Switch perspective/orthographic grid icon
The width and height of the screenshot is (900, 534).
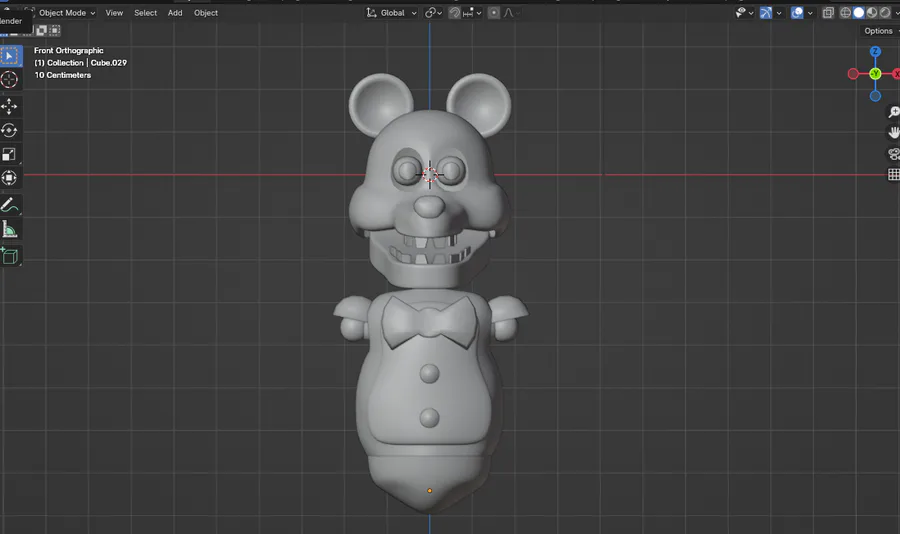point(894,175)
